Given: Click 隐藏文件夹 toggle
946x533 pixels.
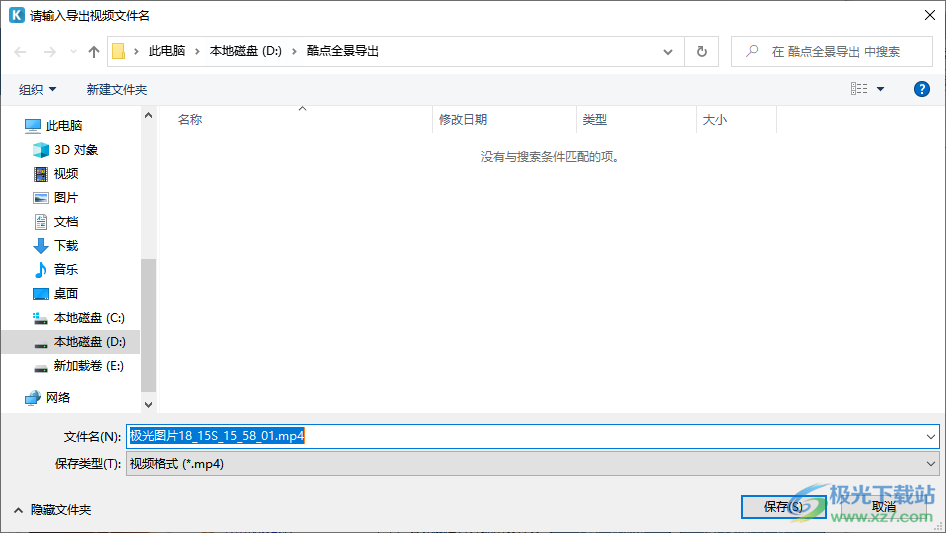Looking at the screenshot, I should tap(52, 510).
